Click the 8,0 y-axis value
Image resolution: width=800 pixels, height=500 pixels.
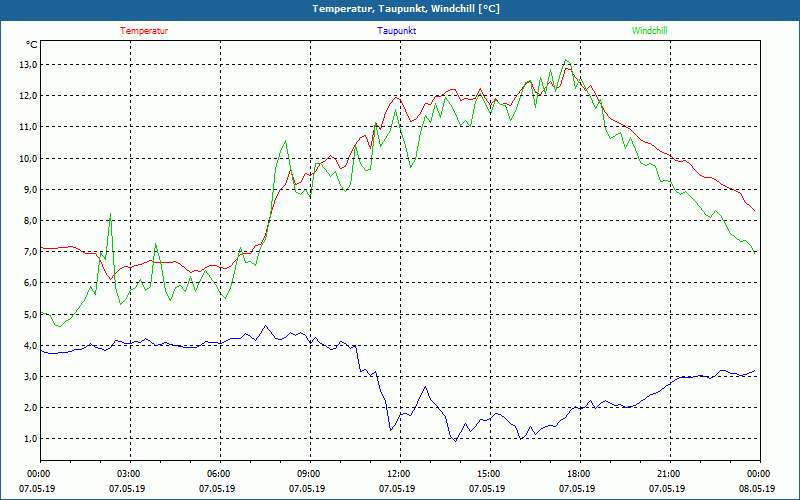coord(31,220)
